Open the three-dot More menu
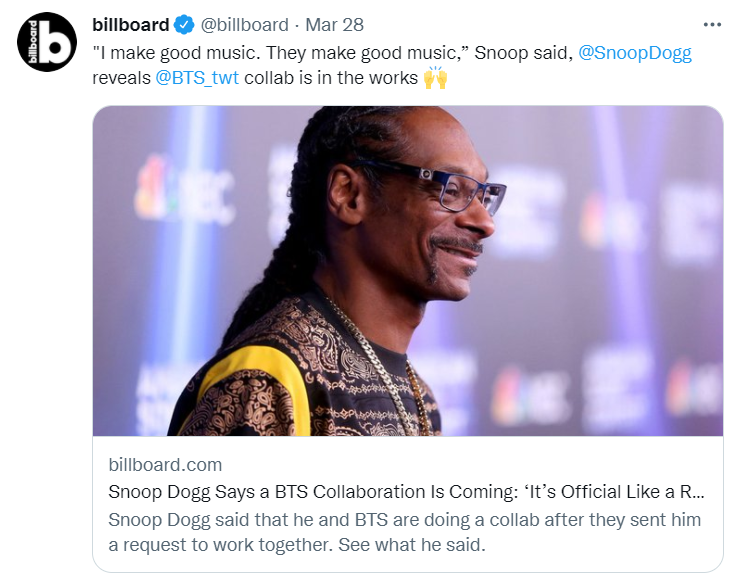The width and height of the screenshot is (745, 573). [x=712, y=25]
